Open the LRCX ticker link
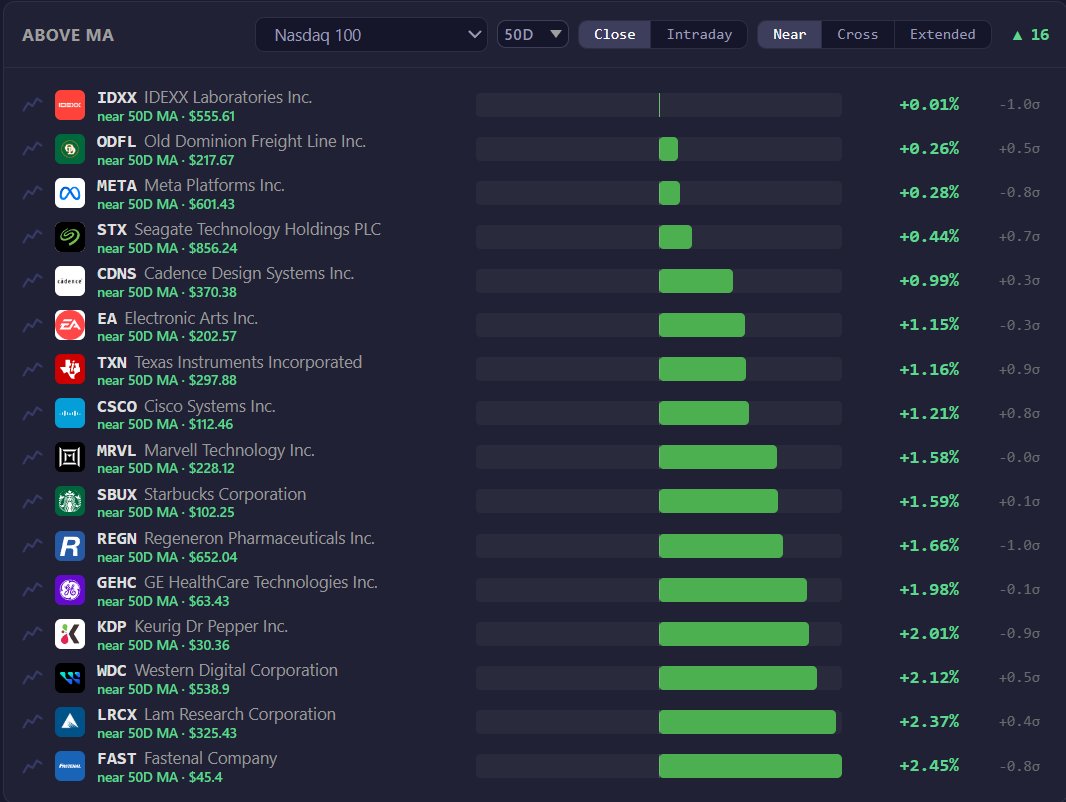The height and width of the screenshot is (802, 1066). point(117,715)
